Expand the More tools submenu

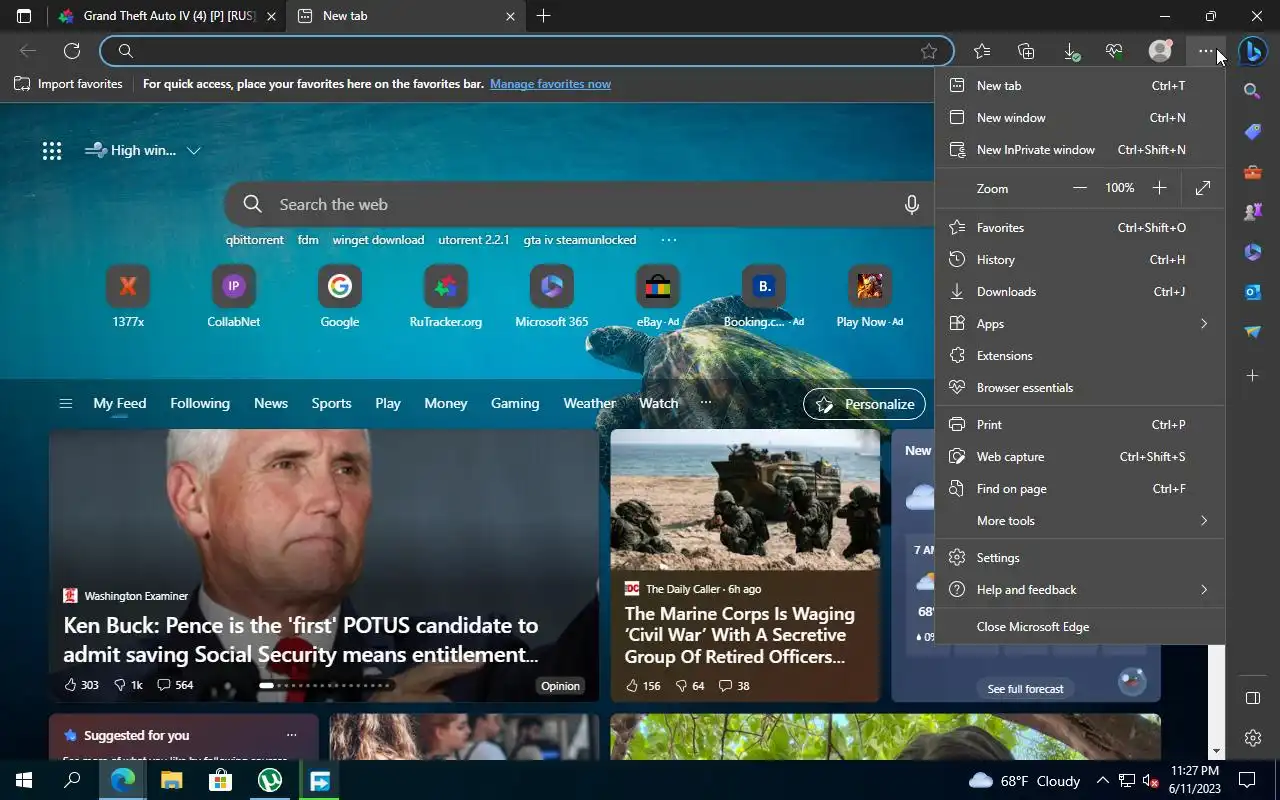point(1079,521)
